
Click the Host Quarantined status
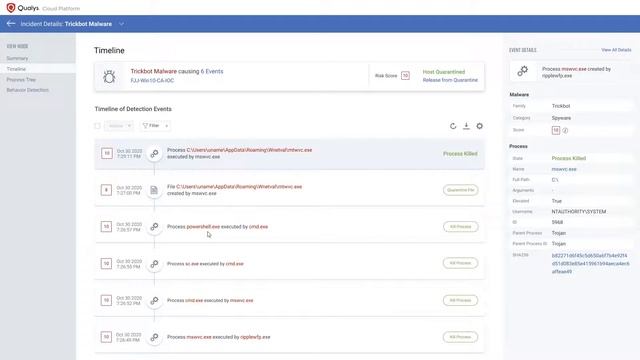click(x=444, y=72)
